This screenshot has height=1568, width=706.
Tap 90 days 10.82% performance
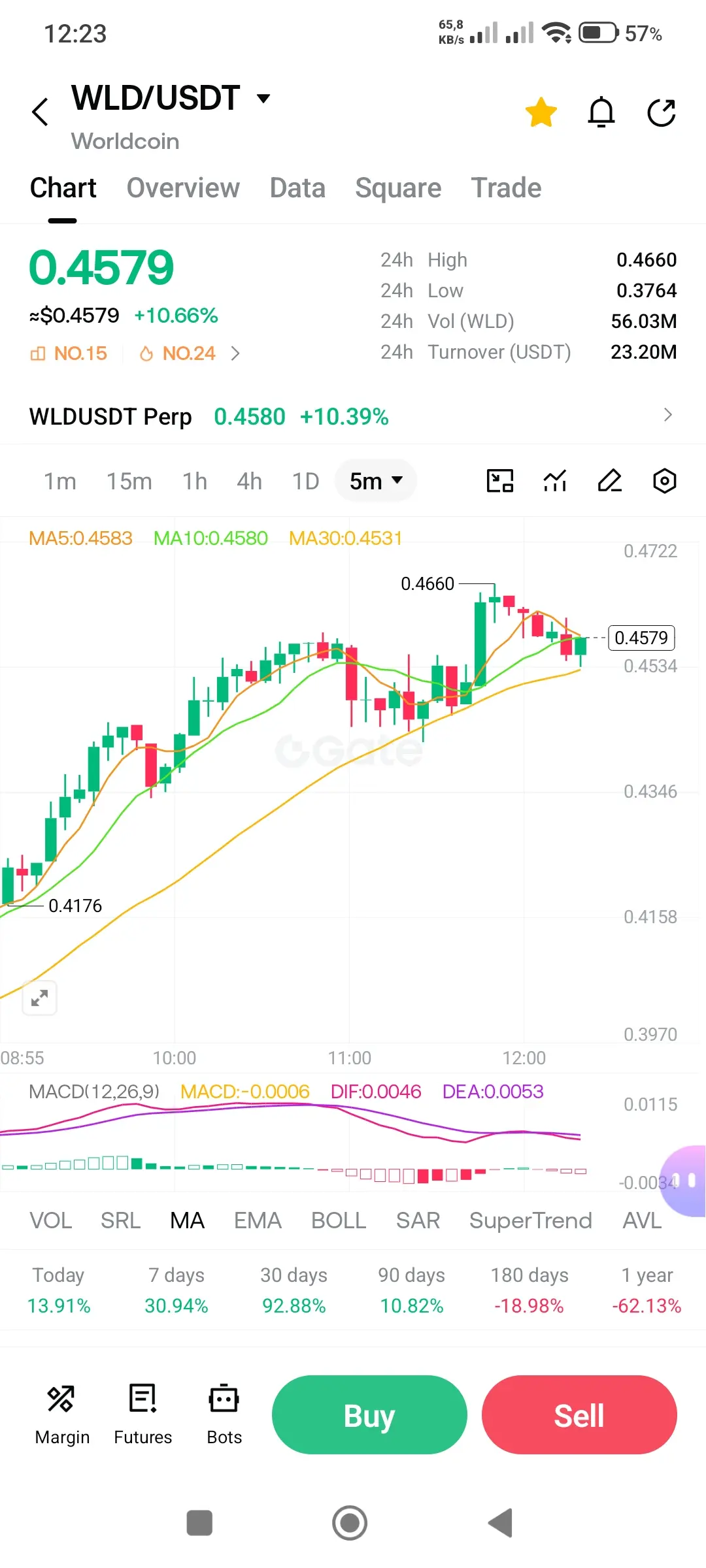412,1290
